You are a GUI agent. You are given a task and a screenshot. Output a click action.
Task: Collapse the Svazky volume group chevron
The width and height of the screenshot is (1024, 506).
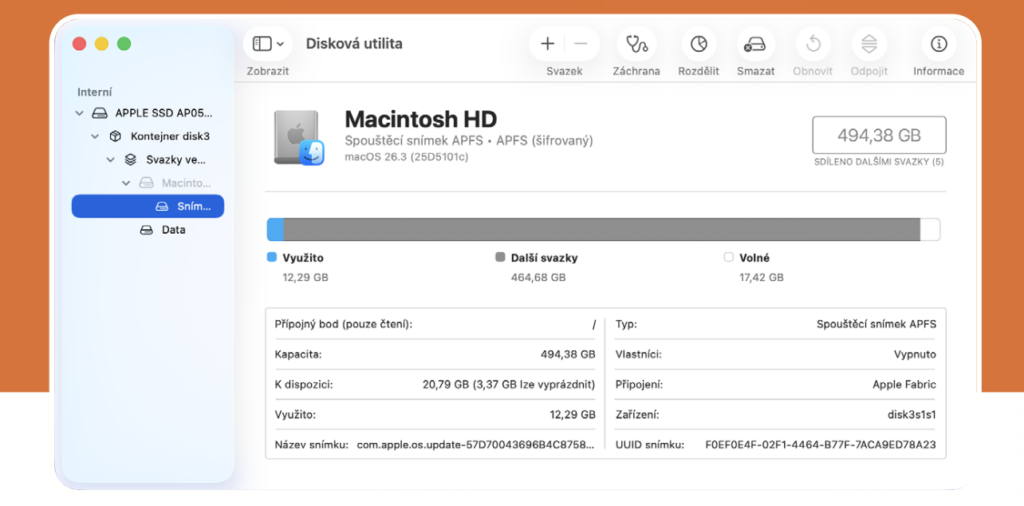click(110, 160)
